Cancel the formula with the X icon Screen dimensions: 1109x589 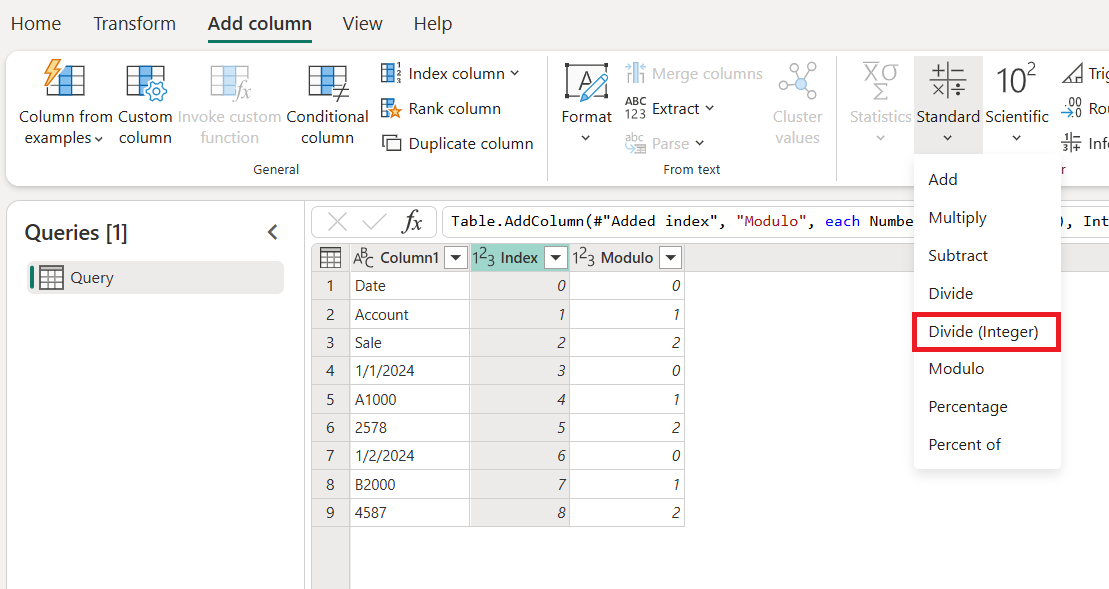tap(338, 221)
